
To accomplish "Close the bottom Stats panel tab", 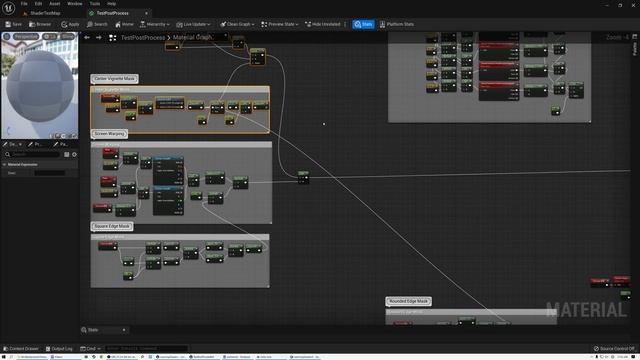I will coord(124,330).
